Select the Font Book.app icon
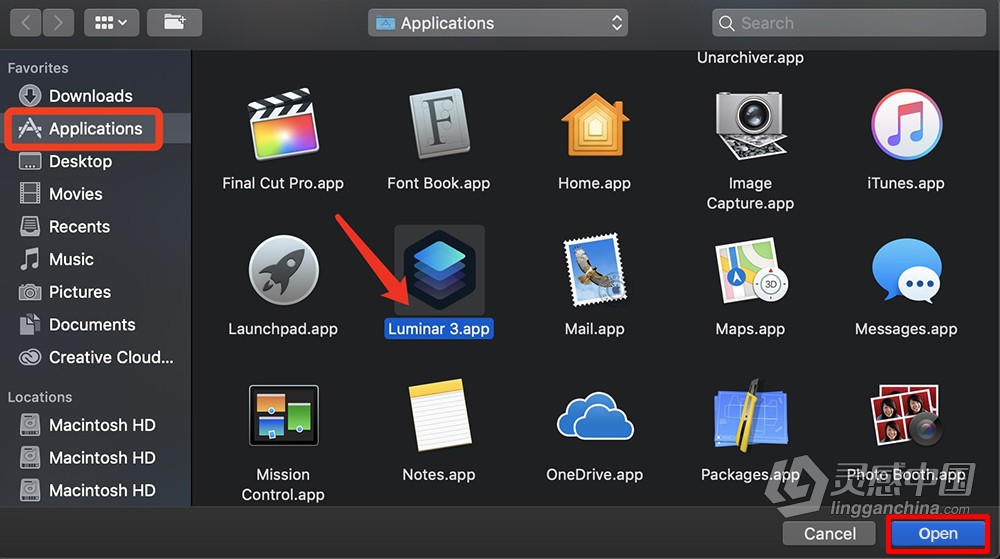Image resolution: width=1000 pixels, height=559 pixels. (439, 124)
